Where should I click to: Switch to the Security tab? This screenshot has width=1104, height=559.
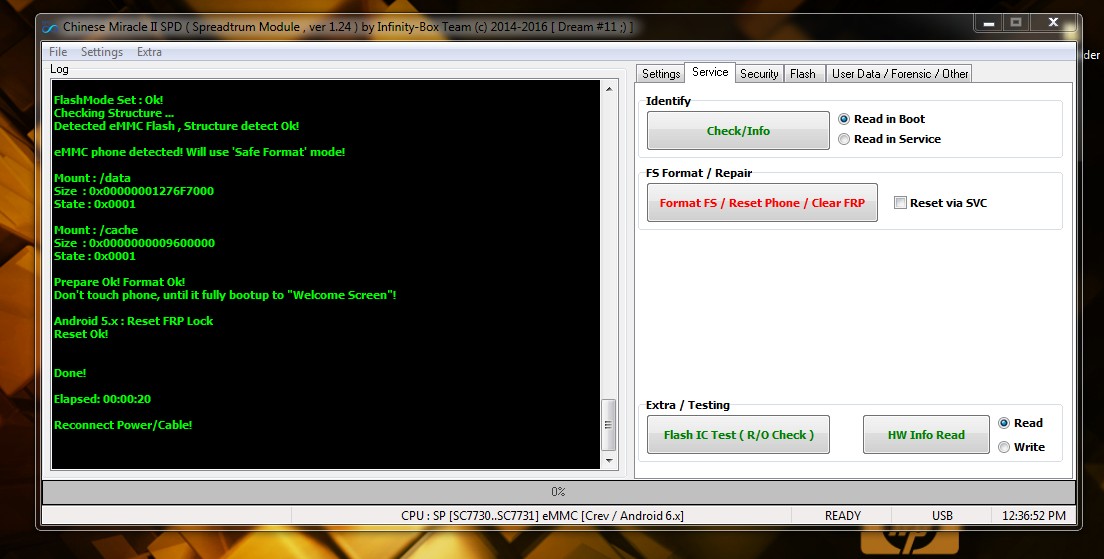(x=759, y=73)
